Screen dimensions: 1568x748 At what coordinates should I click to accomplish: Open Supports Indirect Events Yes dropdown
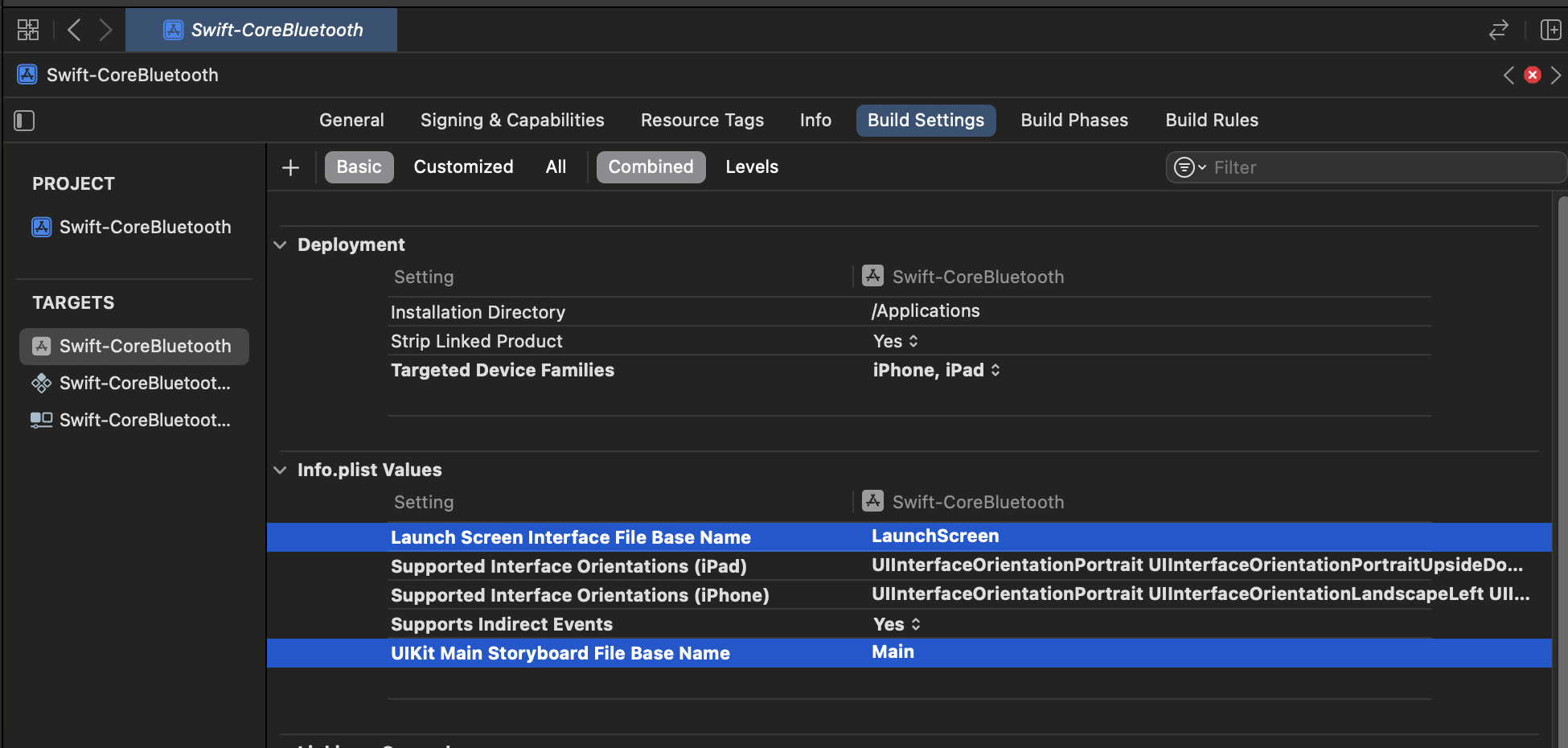[x=897, y=624]
